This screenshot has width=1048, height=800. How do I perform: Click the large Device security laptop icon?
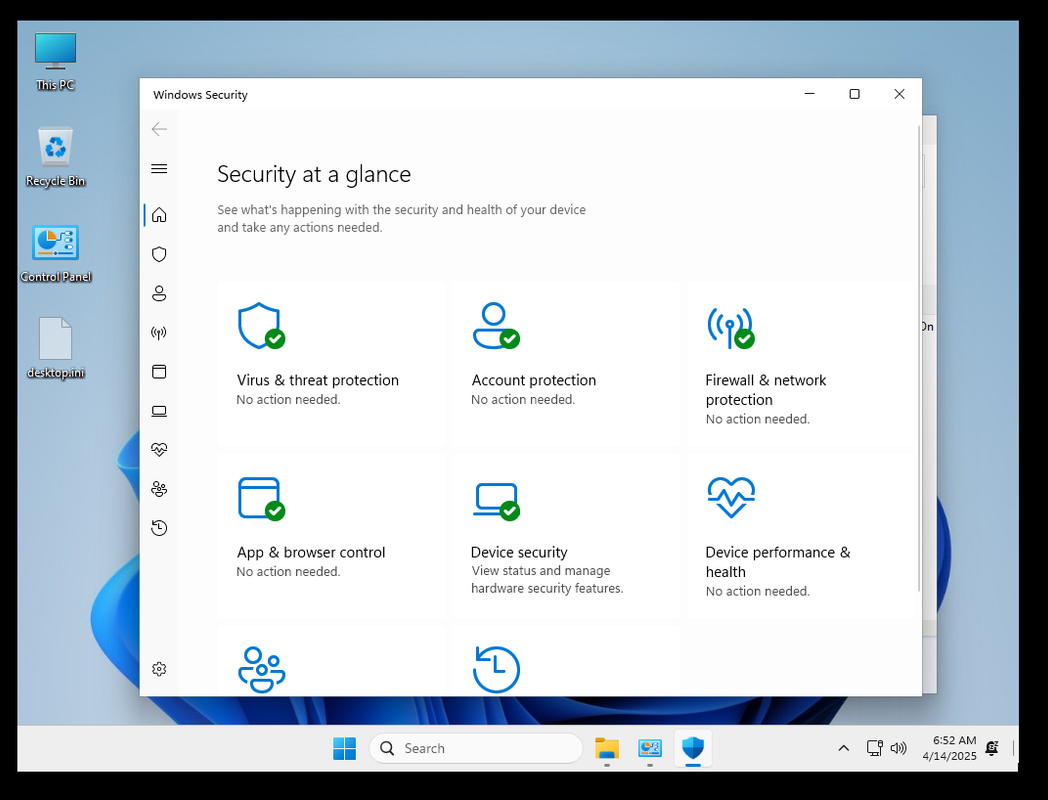tap(496, 501)
